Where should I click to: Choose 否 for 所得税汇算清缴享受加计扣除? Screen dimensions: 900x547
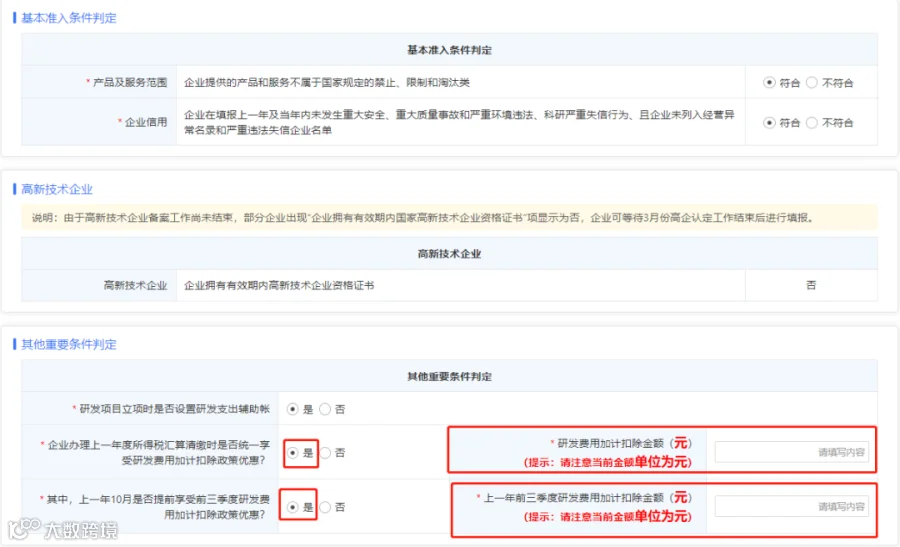(325, 453)
